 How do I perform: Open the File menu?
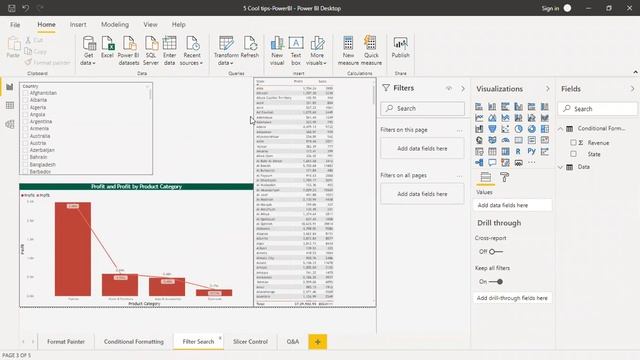(x=15, y=24)
